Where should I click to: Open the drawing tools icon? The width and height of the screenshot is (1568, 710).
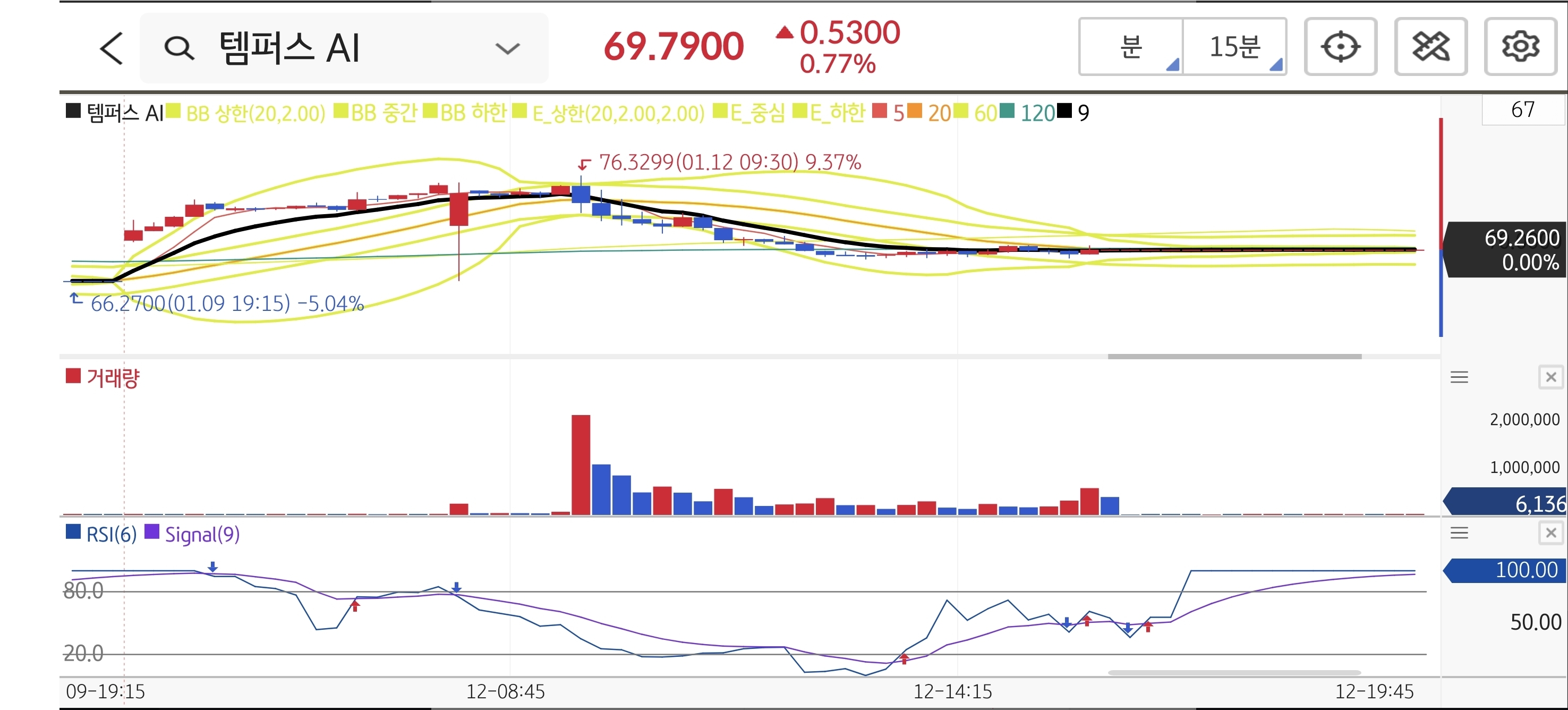click(x=1430, y=47)
